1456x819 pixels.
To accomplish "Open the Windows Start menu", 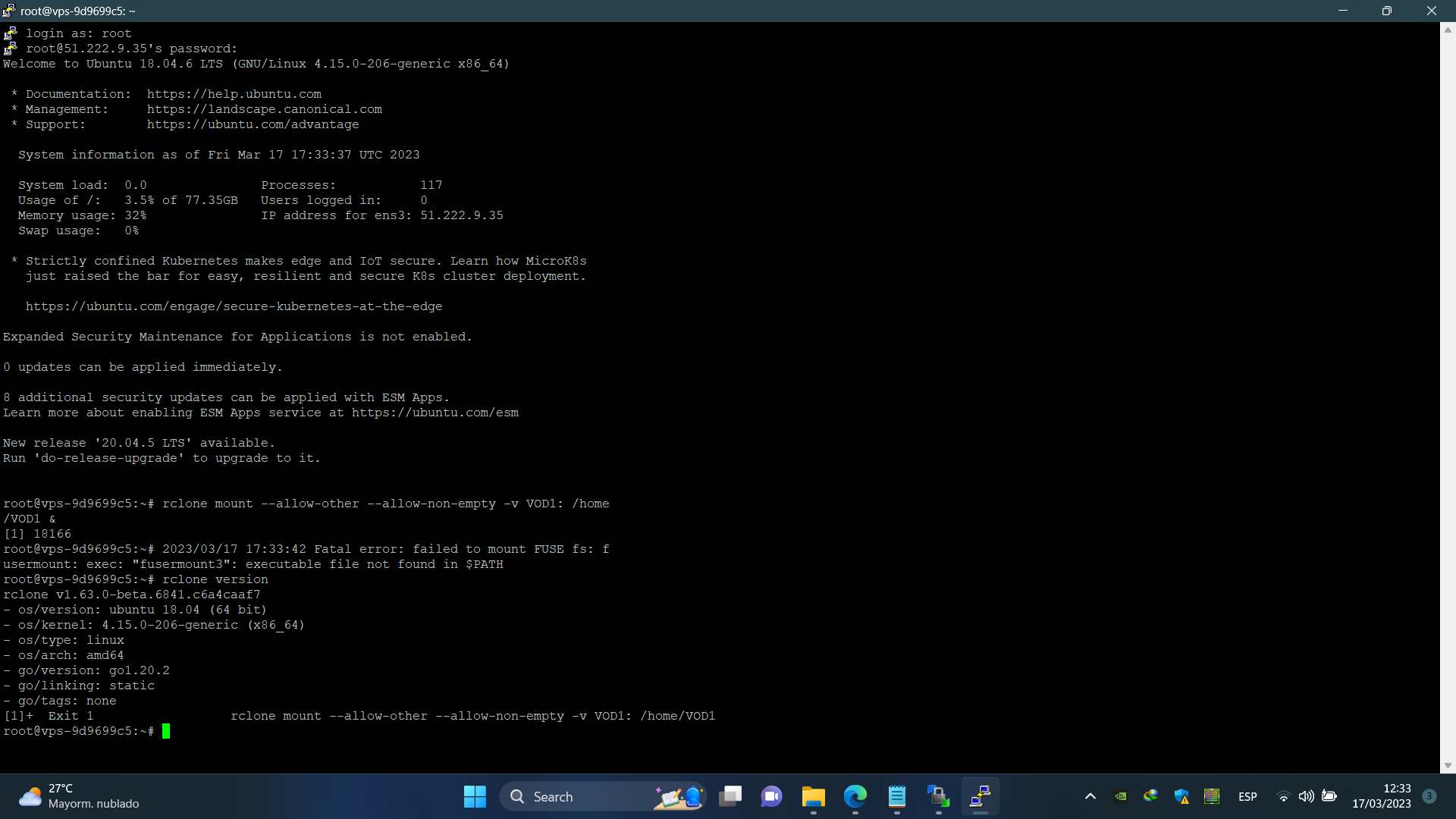I will pos(474,796).
